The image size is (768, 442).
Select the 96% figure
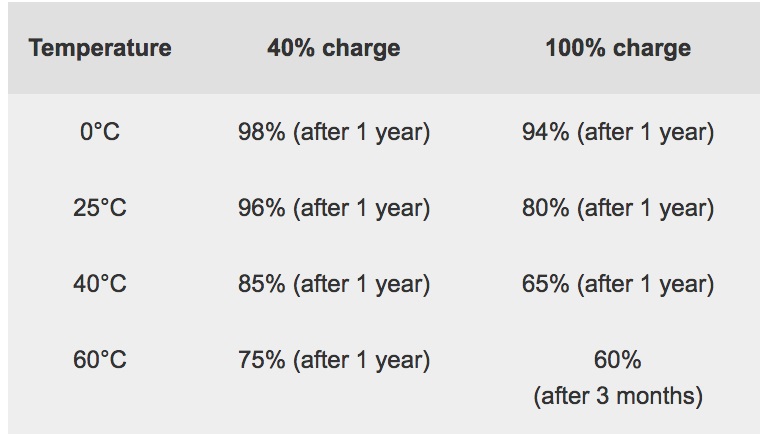pyautogui.click(x=261, y=208)
